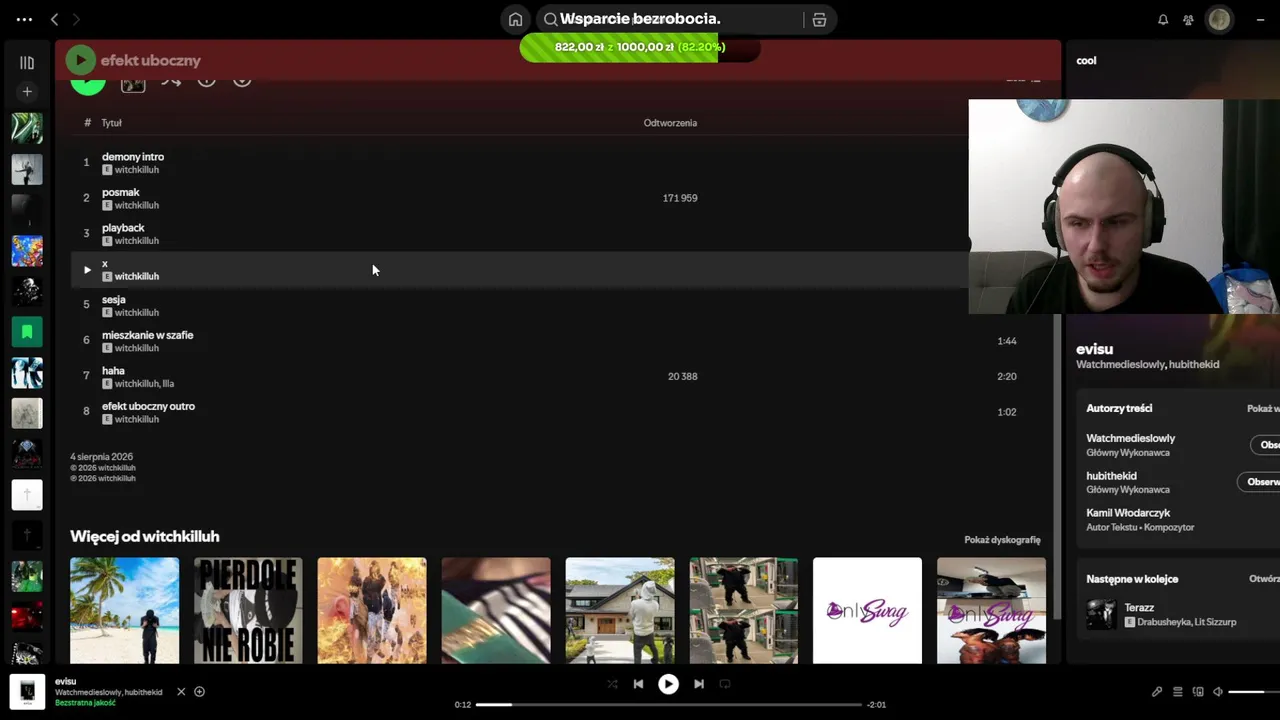Open the Spotify home page icon

(515, 19)
